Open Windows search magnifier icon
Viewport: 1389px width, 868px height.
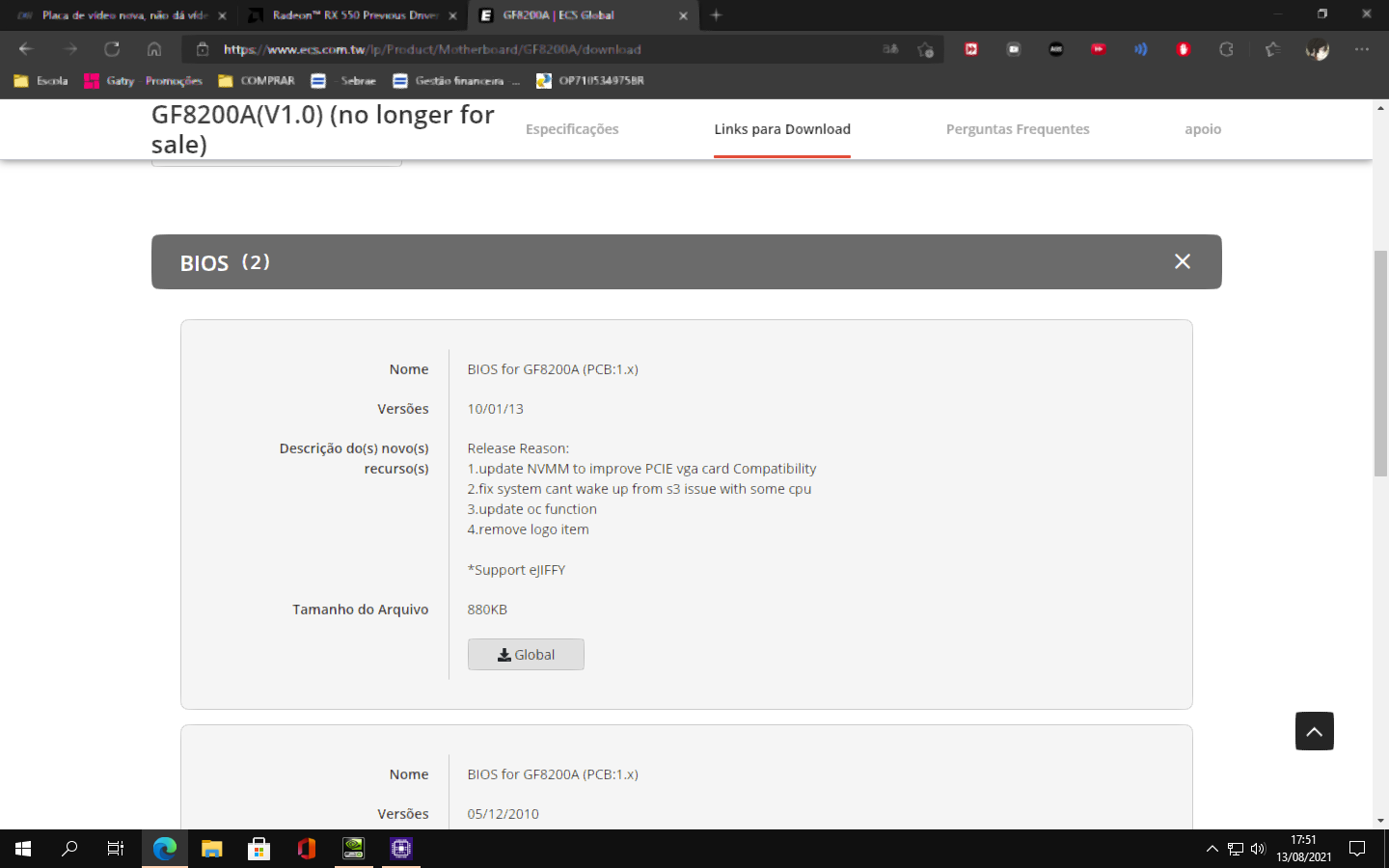(69, 849)
